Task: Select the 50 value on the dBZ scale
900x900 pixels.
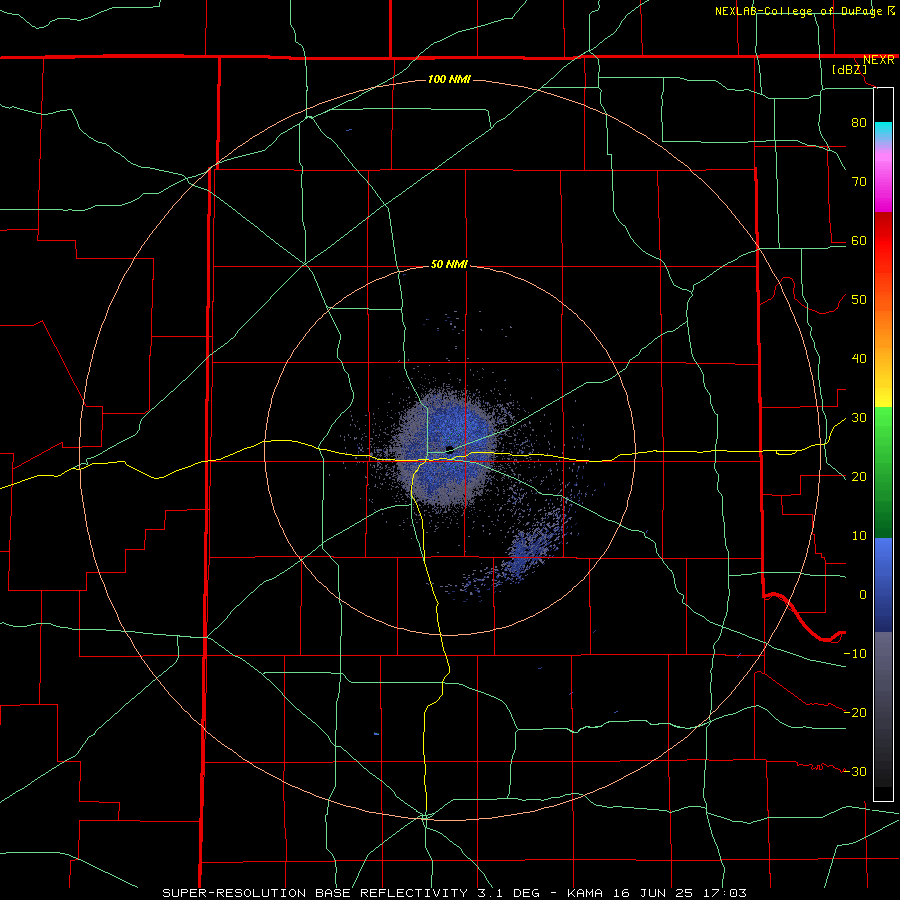Action: 859,300
